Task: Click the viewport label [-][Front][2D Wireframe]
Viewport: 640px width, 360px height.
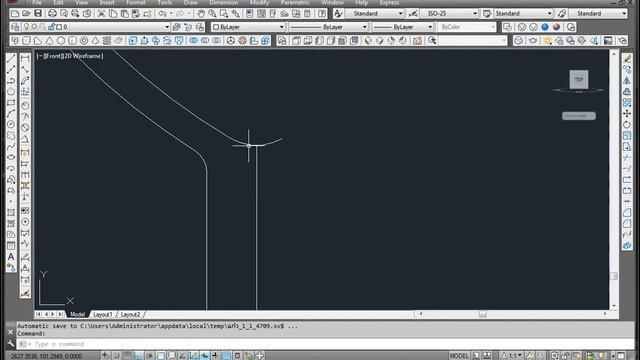Action: tap(70, 56)
